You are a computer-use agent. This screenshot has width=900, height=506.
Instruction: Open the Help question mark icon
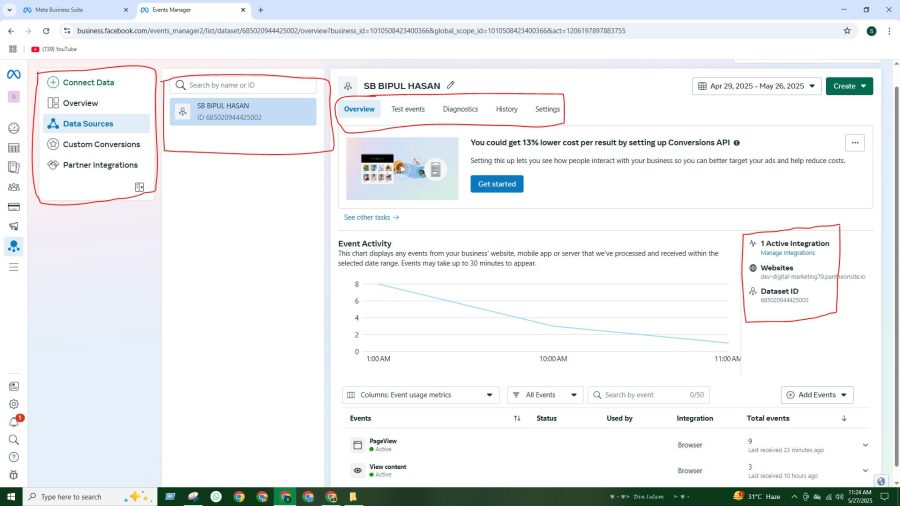pos(14,457)
